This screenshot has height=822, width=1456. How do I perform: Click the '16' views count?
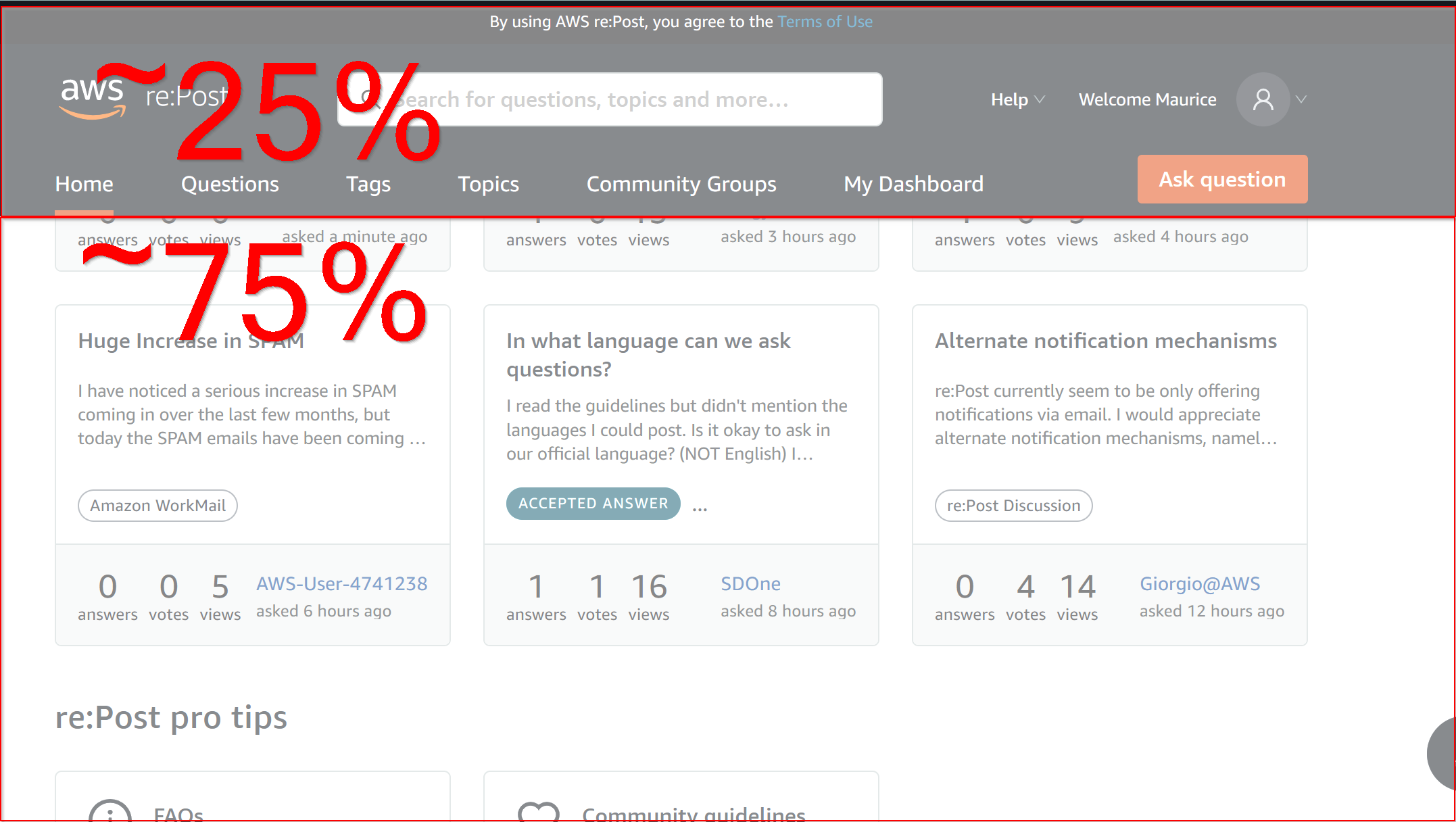click(649, 586)
